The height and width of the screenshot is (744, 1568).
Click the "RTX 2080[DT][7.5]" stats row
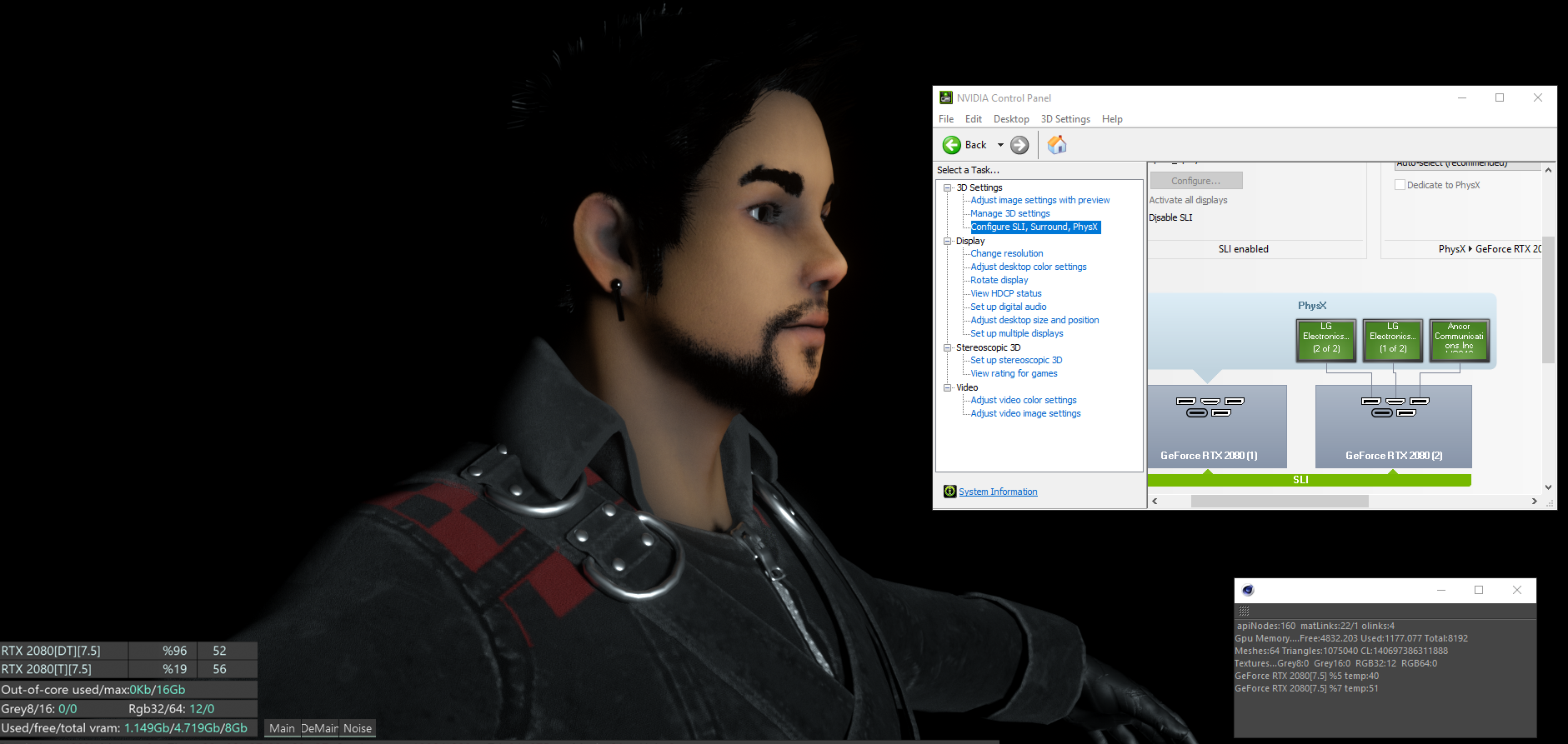(128, 651)
